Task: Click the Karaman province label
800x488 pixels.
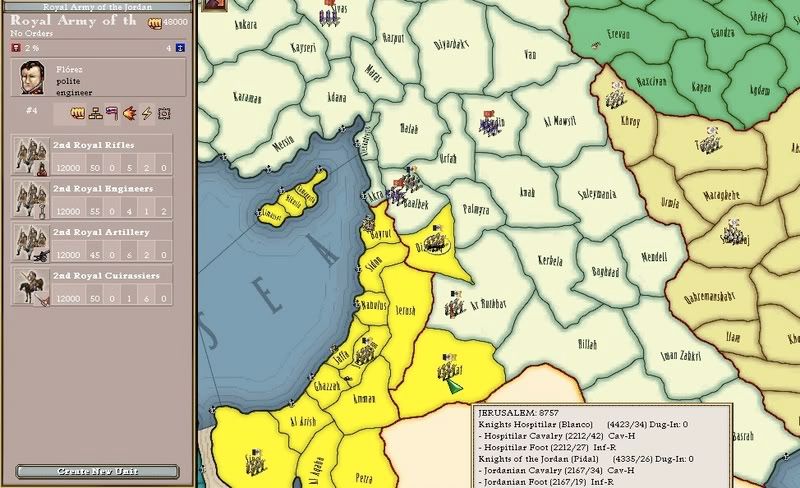Action: point(247,97)
